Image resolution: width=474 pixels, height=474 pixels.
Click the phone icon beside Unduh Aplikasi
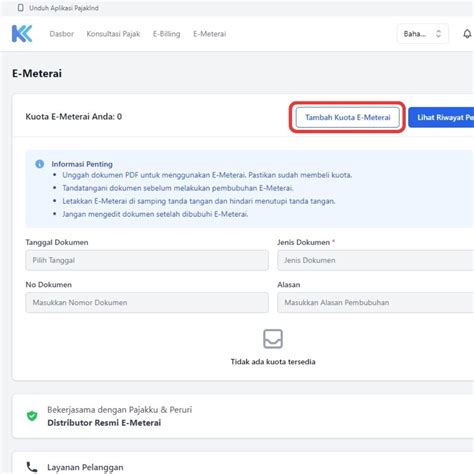[21, 8]
